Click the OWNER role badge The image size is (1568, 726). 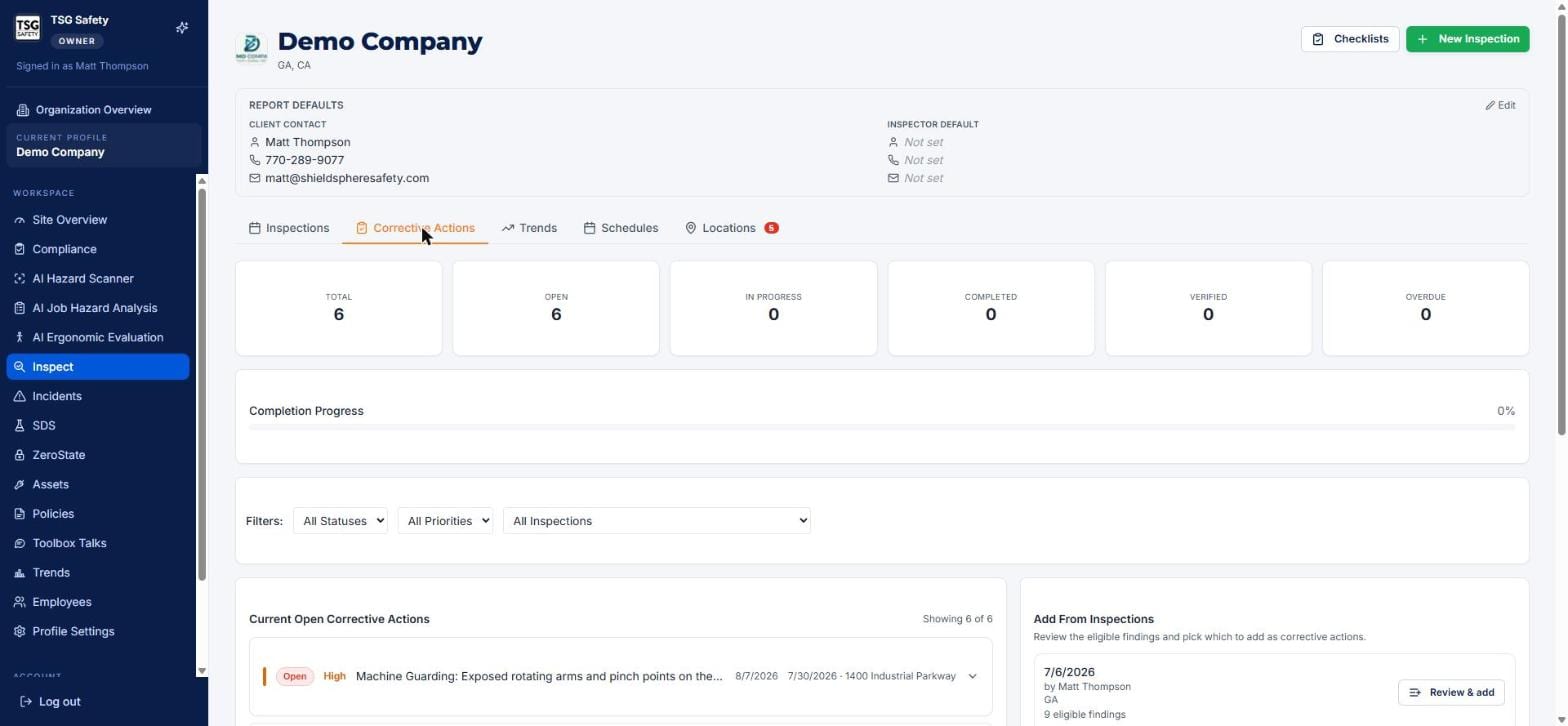(76, 41)
